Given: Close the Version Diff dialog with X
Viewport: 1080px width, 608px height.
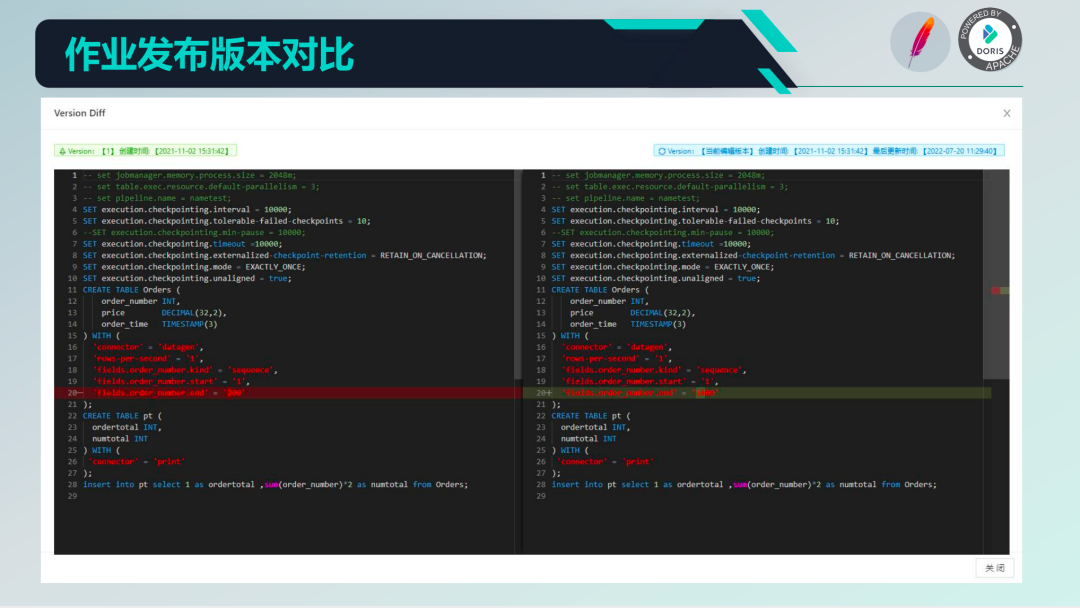Looking at the screenshot, I should click(1006, 113).
